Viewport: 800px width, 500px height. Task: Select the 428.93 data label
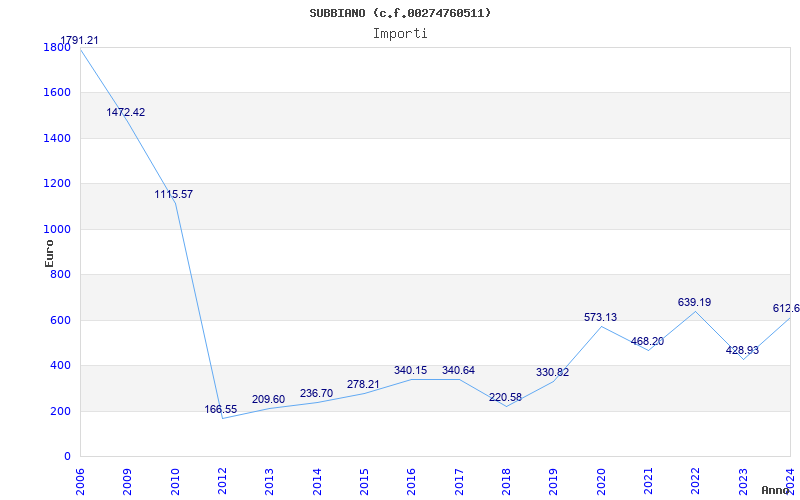(742, 351)
